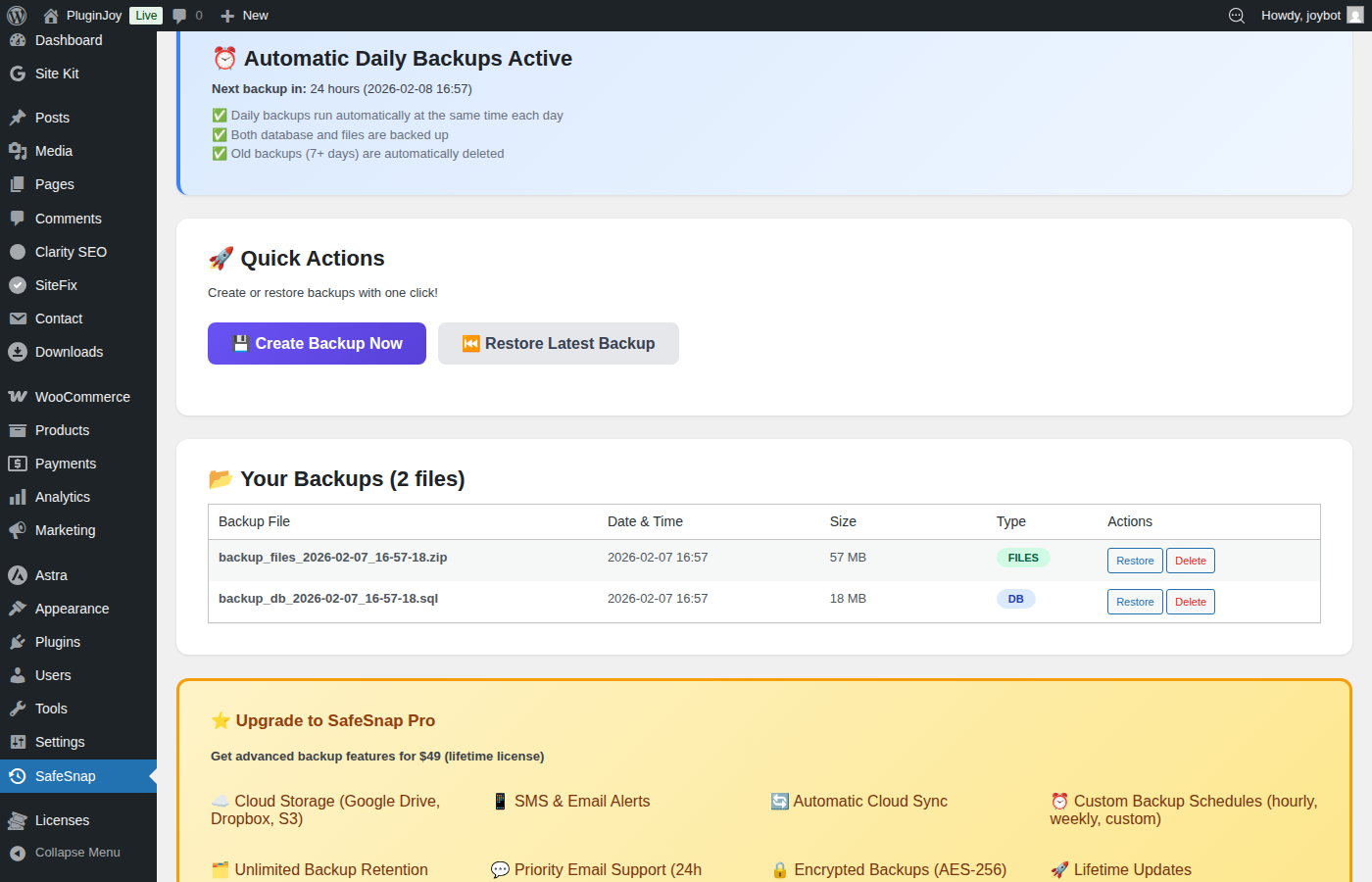Click the Comments speech bubble sidebar icon
Image resolution: width=1372 pixels, height=882 pixels.
click(x=18, y=219)
